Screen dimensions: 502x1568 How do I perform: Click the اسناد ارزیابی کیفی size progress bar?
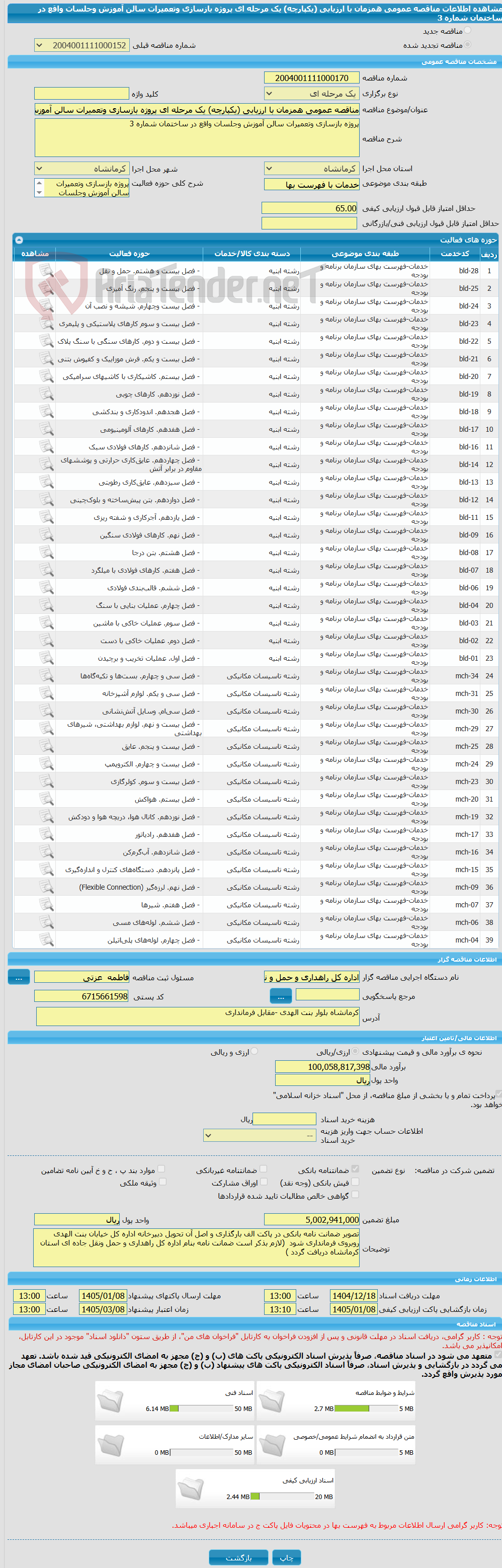coord(282,1497)
